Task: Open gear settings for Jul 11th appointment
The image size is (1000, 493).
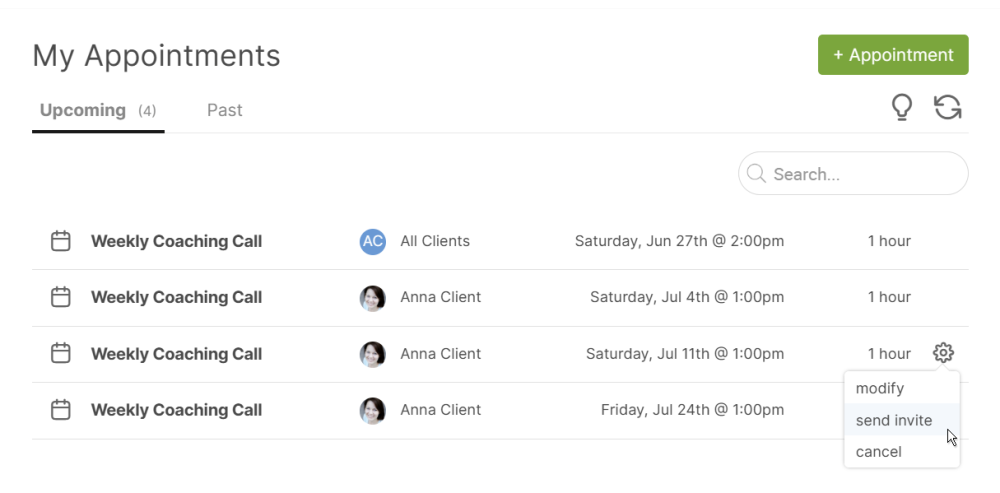Action: [x=943, y=353]
